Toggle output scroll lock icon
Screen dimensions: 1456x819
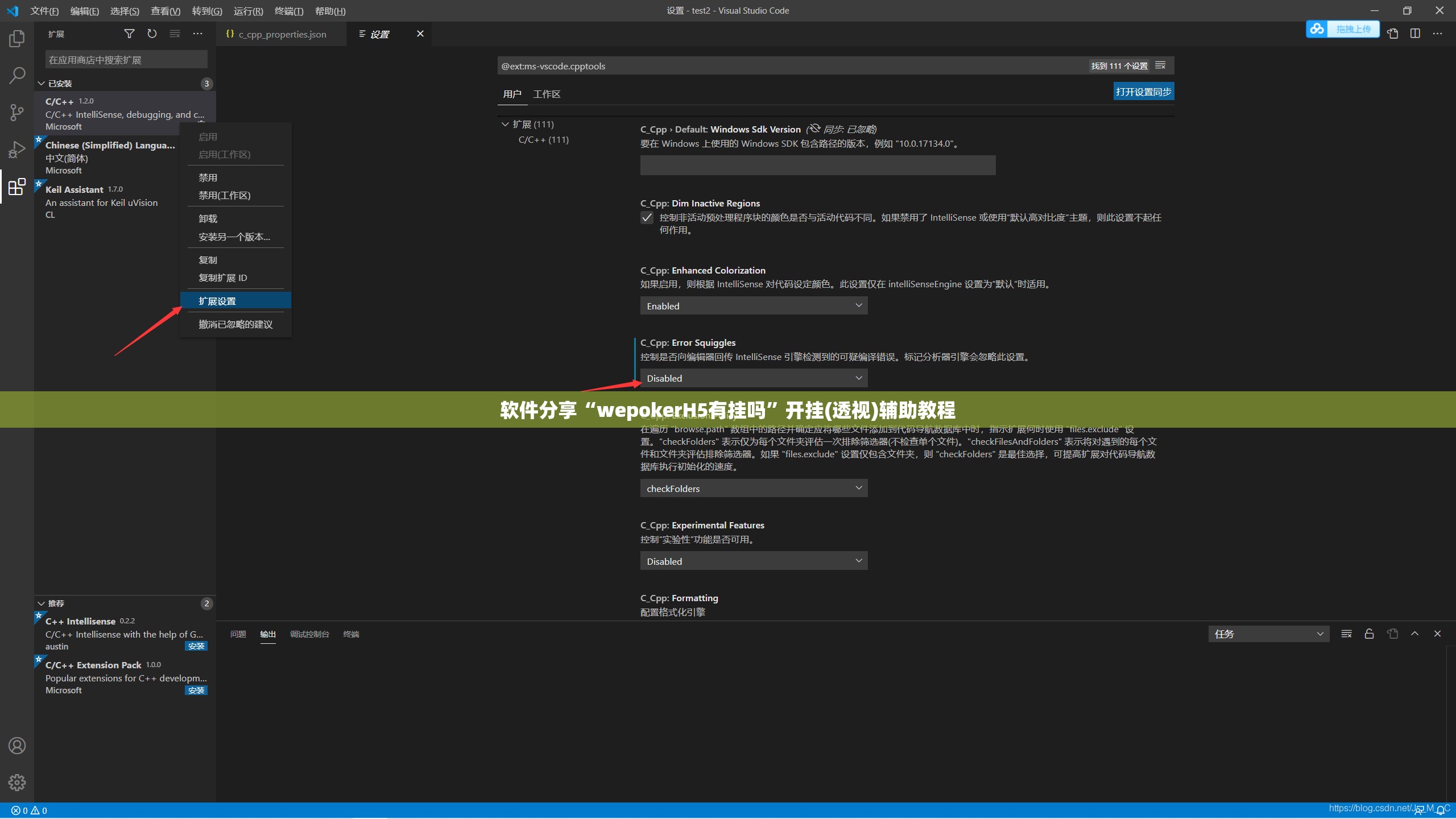click(1369, 634)
